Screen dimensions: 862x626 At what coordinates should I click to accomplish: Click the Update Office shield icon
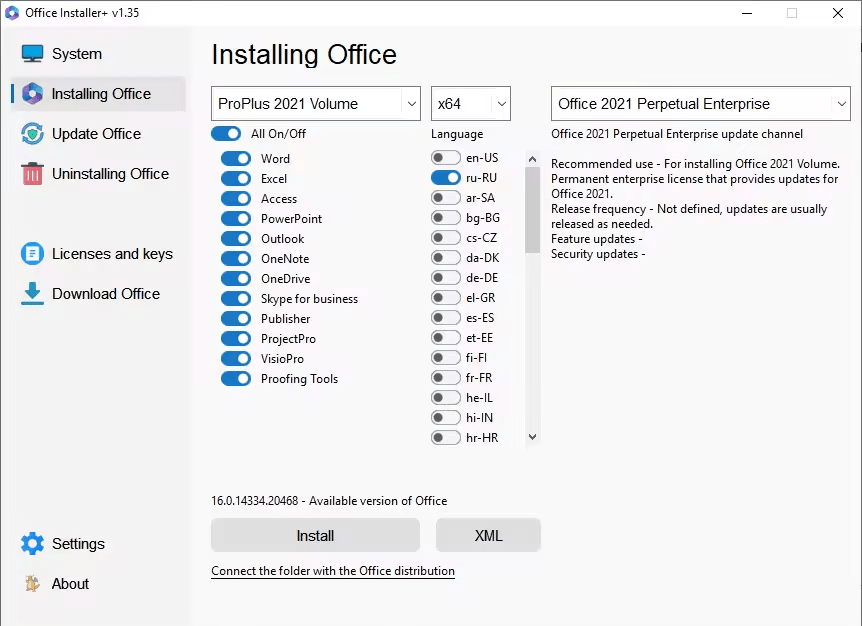pyautogui.click(x=32, y=134)
